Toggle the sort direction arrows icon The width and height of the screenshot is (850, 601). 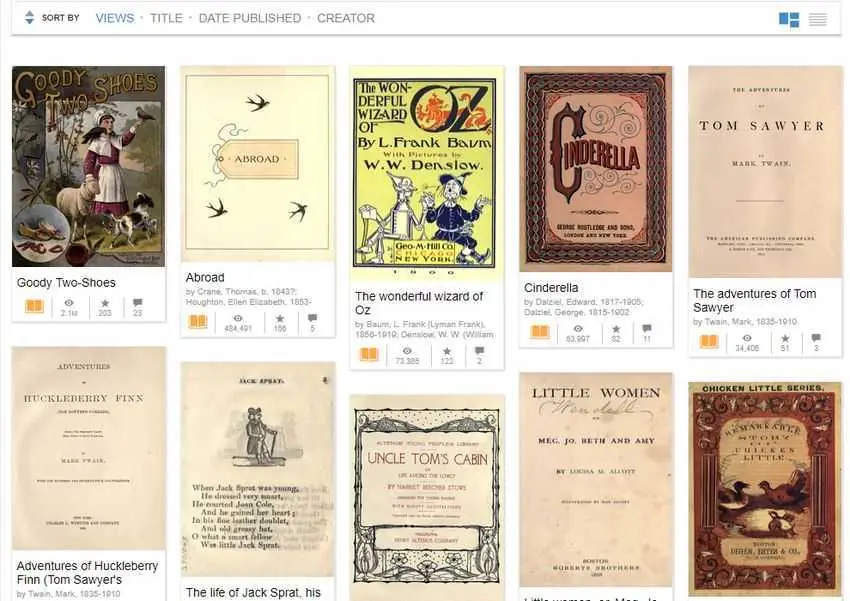(29, 17)
